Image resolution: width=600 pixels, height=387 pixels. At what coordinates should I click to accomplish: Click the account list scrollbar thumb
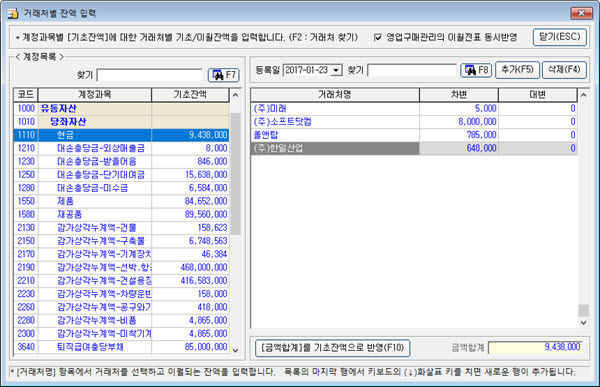[235, 173]
